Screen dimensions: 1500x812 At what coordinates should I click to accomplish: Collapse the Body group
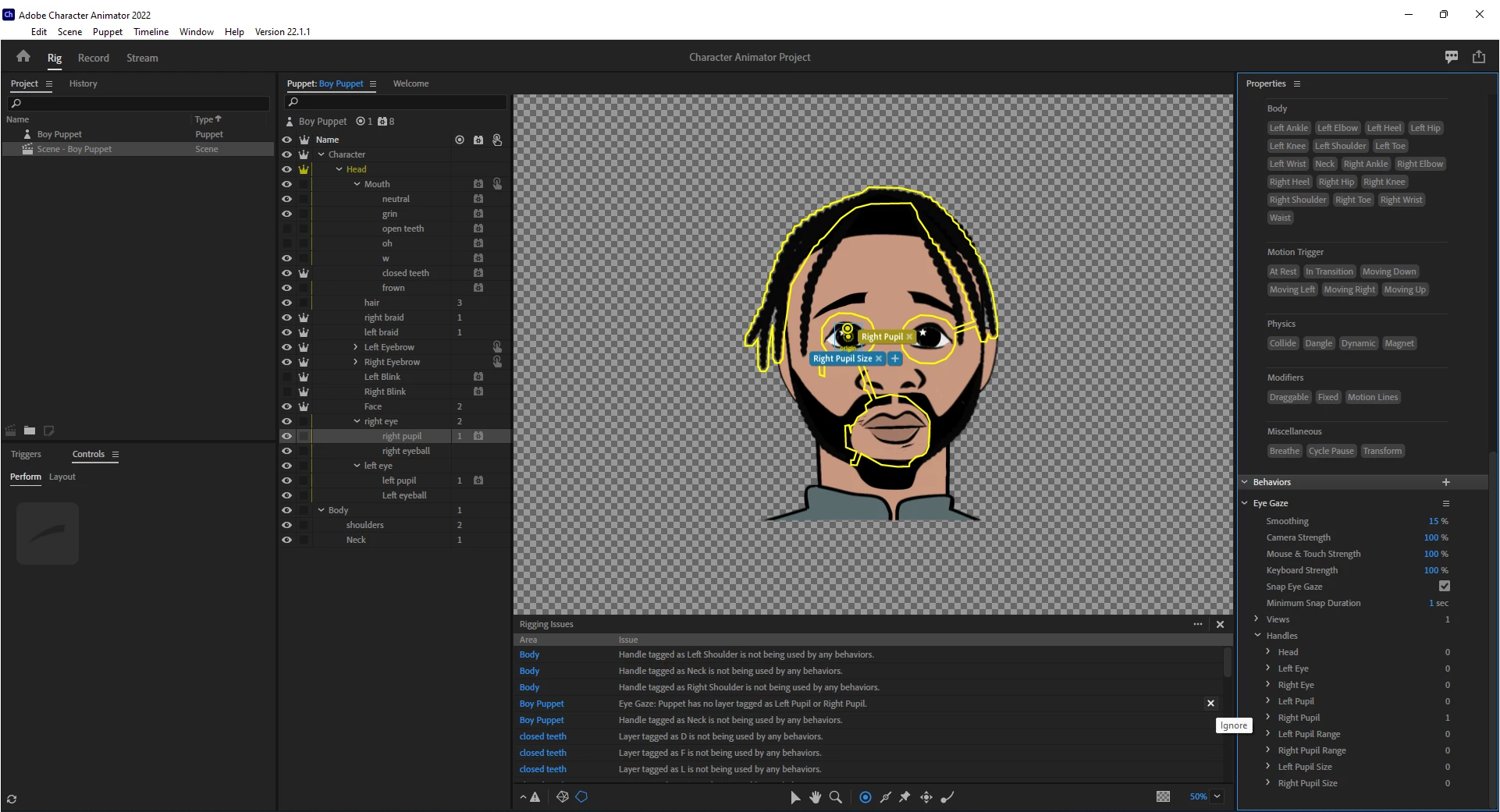tap(321, 510)
